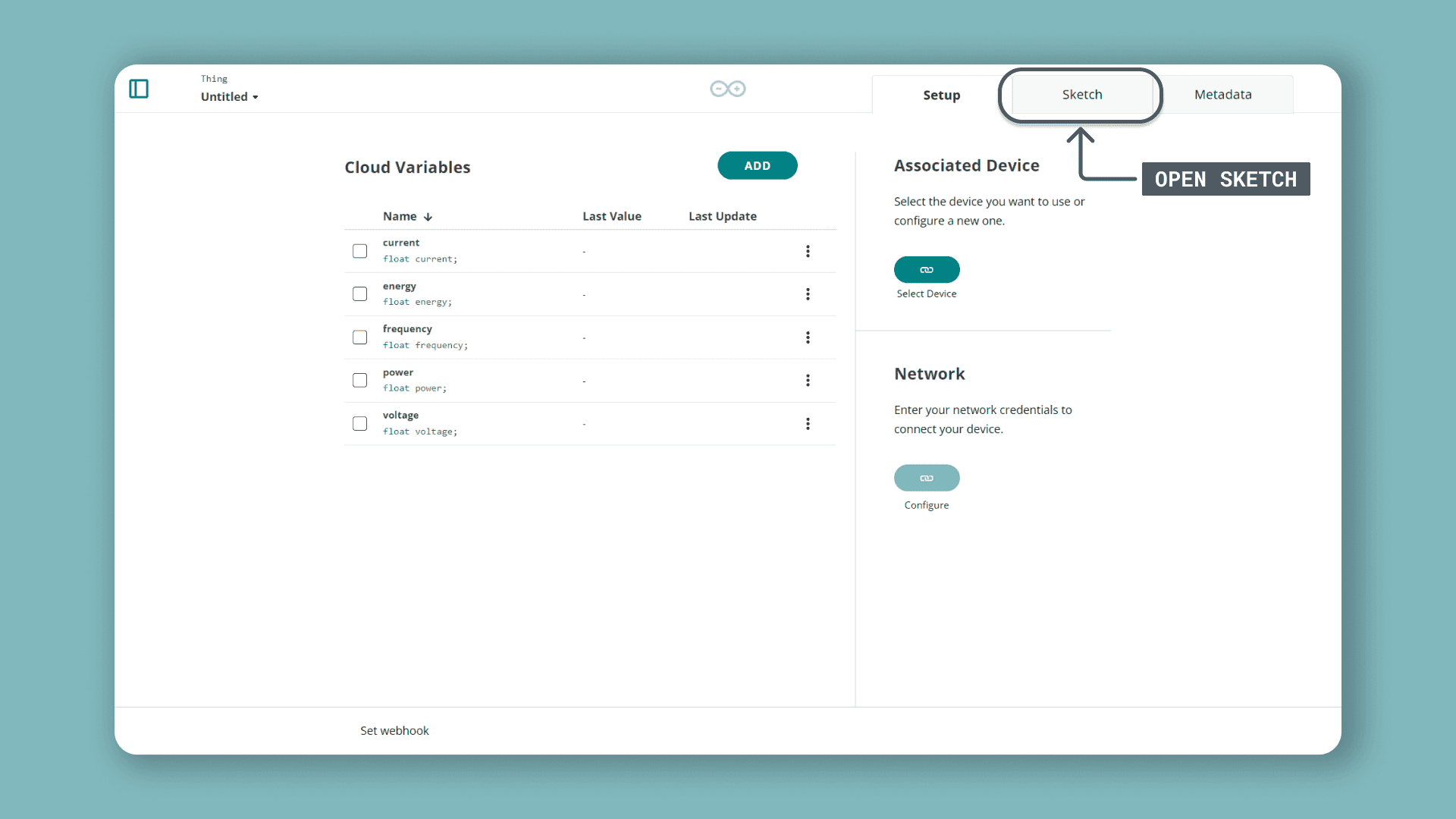This screenshot has width=1456, height=819.
Task: Check the current variable checkbox
Action: (x=360, y=251)
